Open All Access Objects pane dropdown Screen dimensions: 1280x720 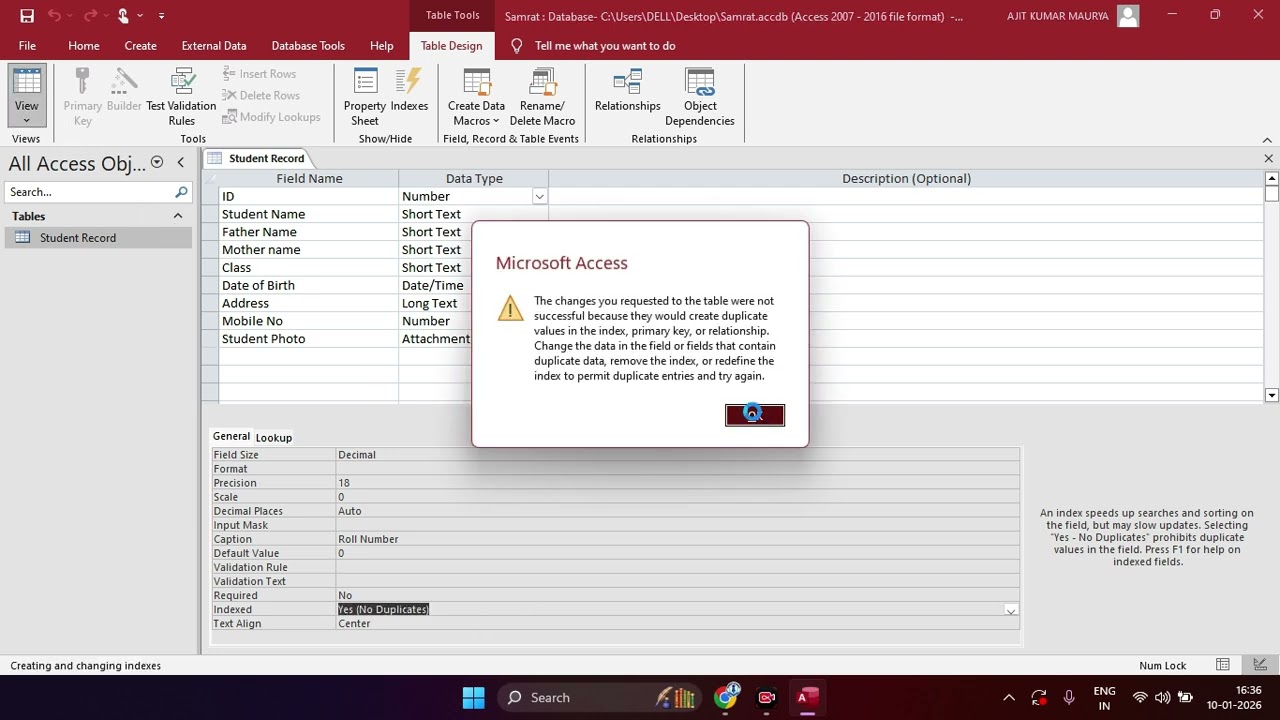click(x=157, y=163)
